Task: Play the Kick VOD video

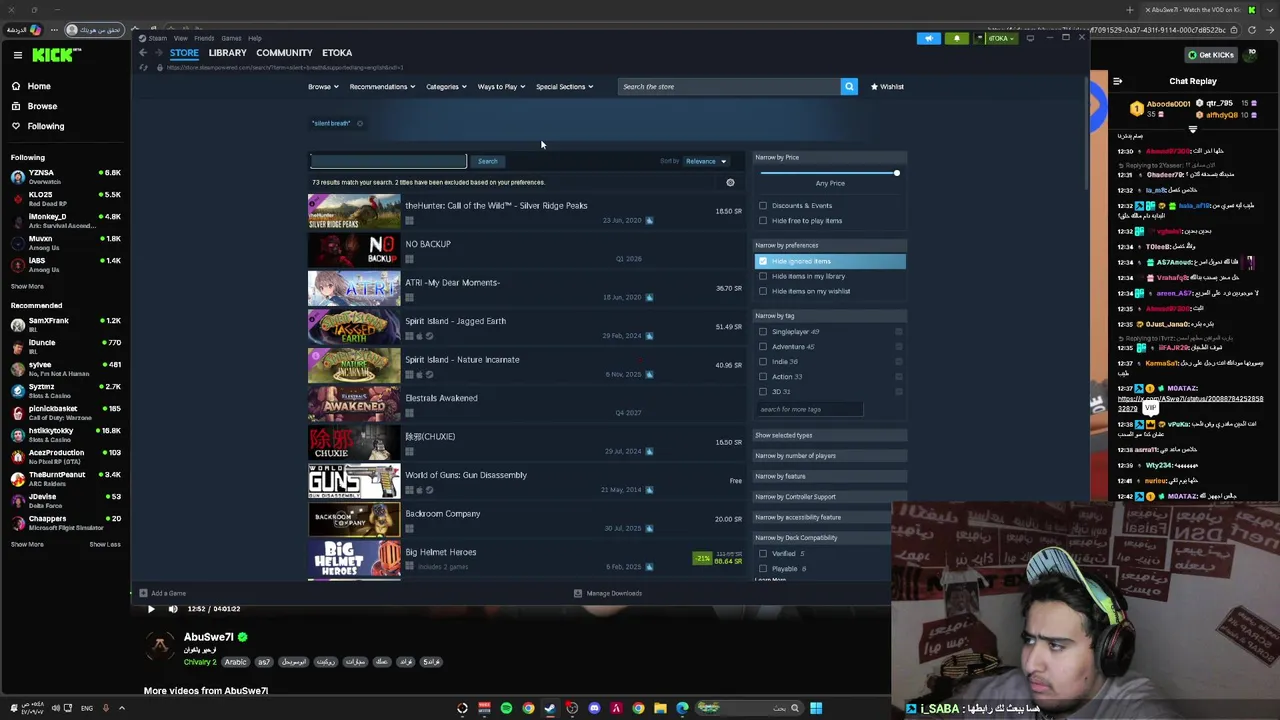Action: tap(151, 609)
